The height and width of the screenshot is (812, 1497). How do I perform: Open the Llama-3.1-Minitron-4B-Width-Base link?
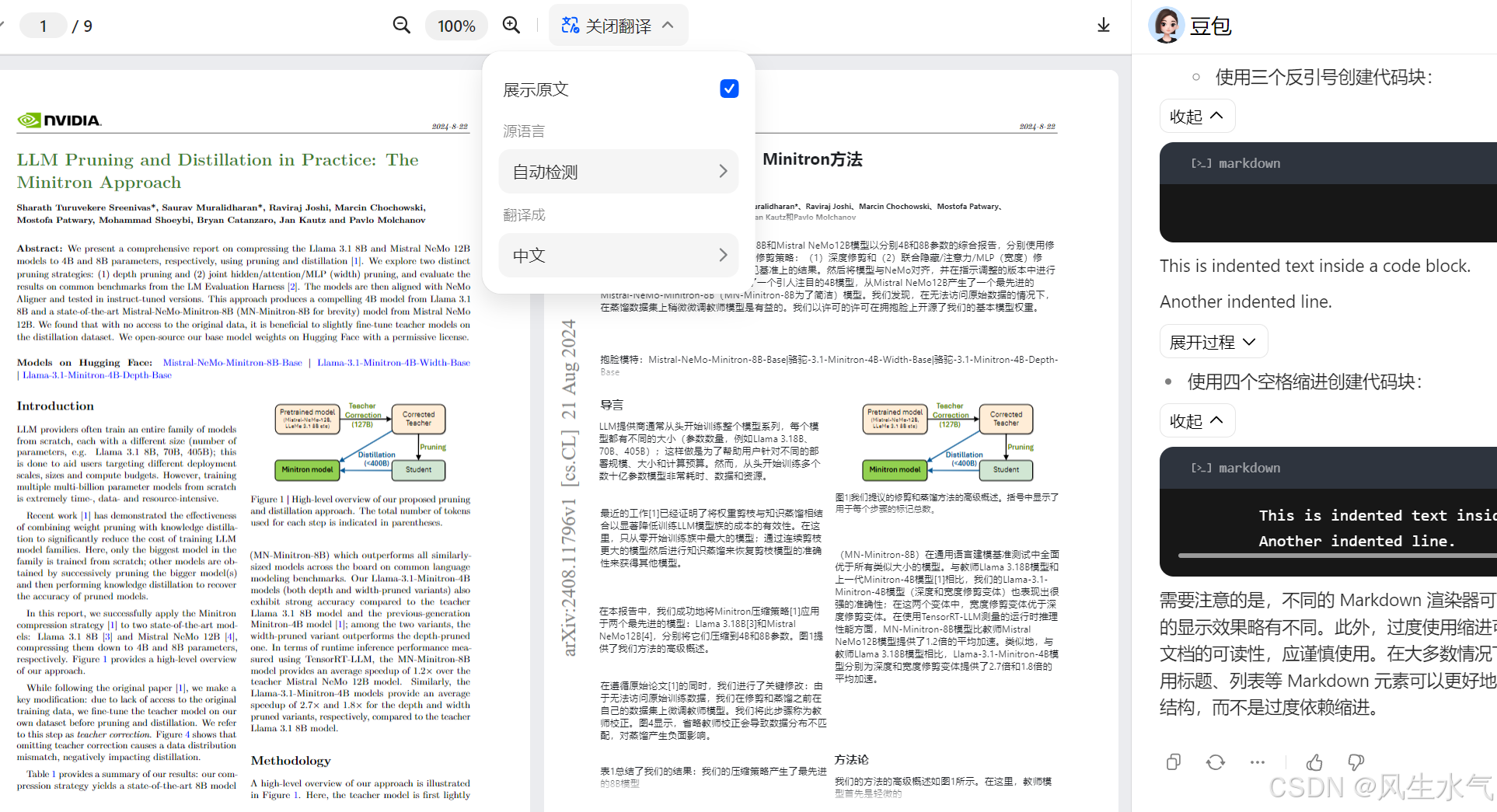pos(393,363)
